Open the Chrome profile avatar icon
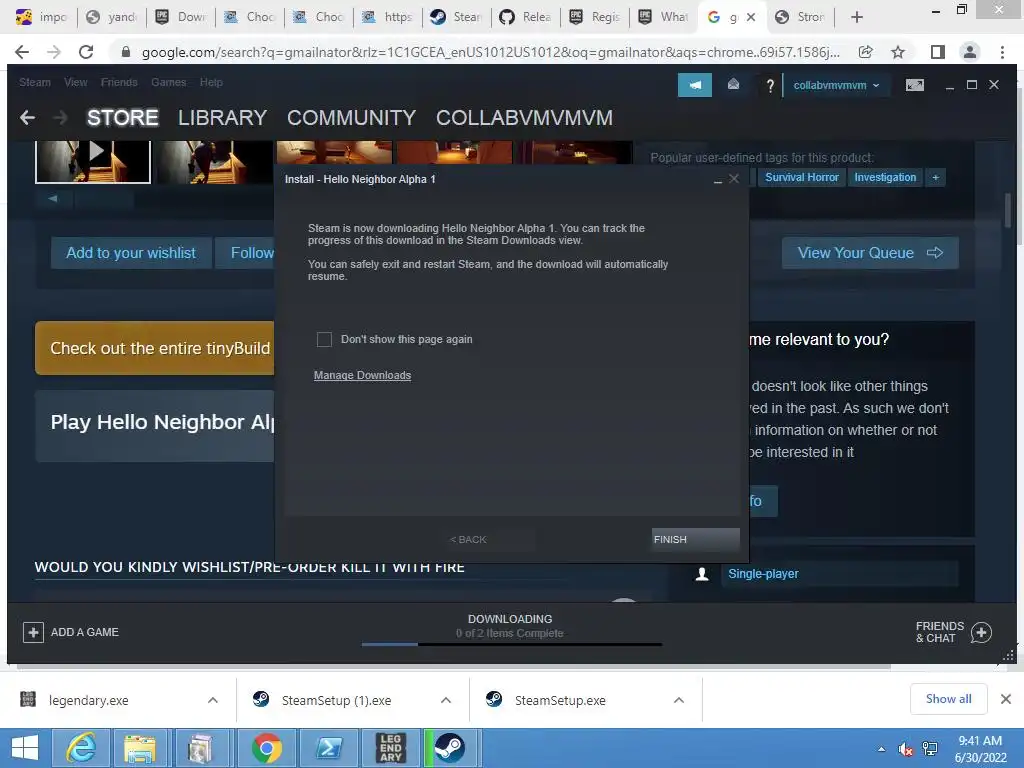 970,52
